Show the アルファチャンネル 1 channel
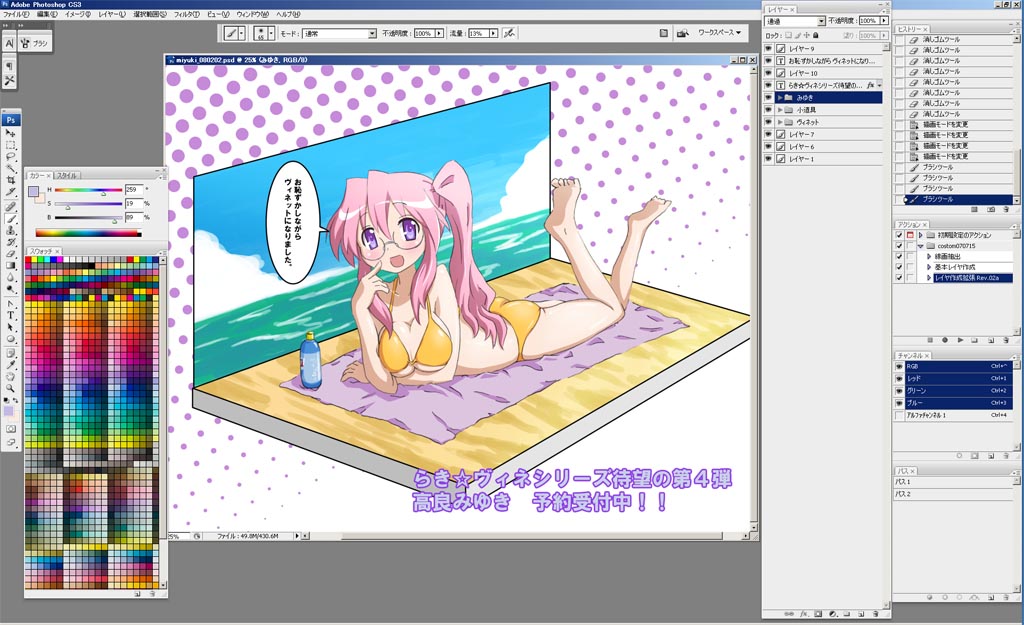Screen dimensions: 1024x625 click(x=899, y=415)
